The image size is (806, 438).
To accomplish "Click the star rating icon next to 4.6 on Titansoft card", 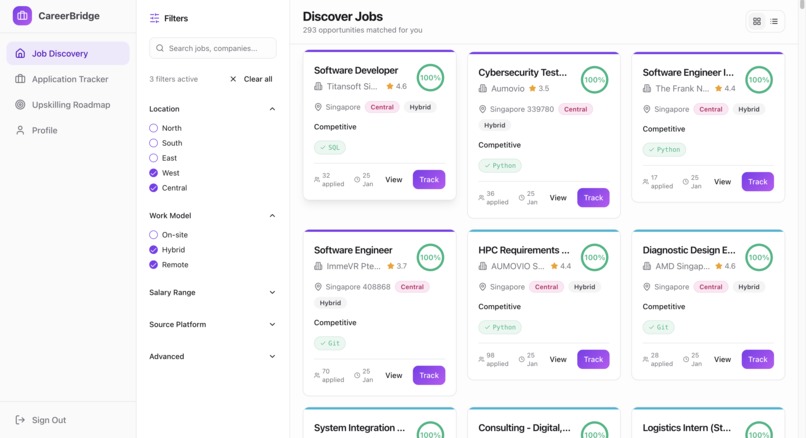I will 390,86.
